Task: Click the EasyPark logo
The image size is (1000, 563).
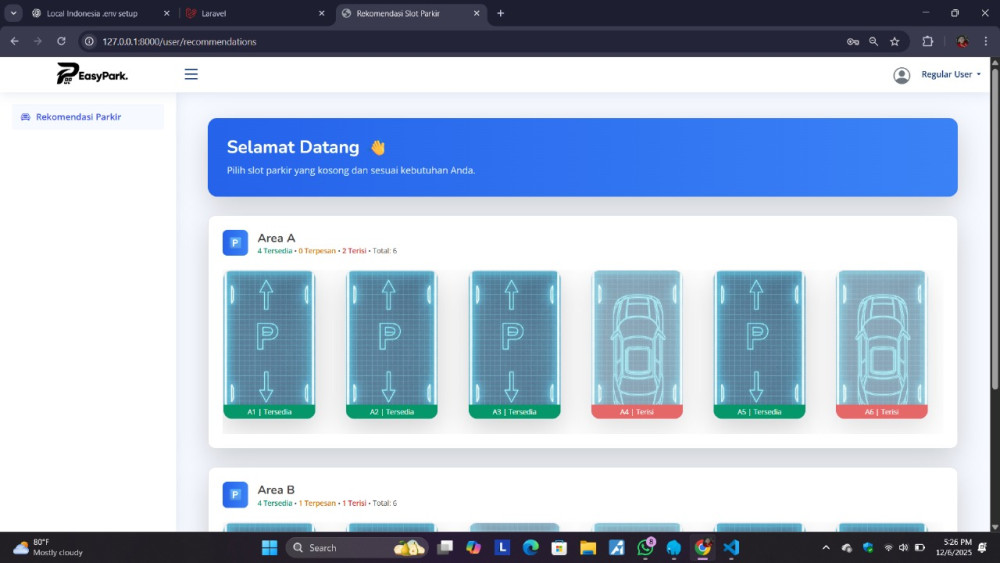Action: 92,74
